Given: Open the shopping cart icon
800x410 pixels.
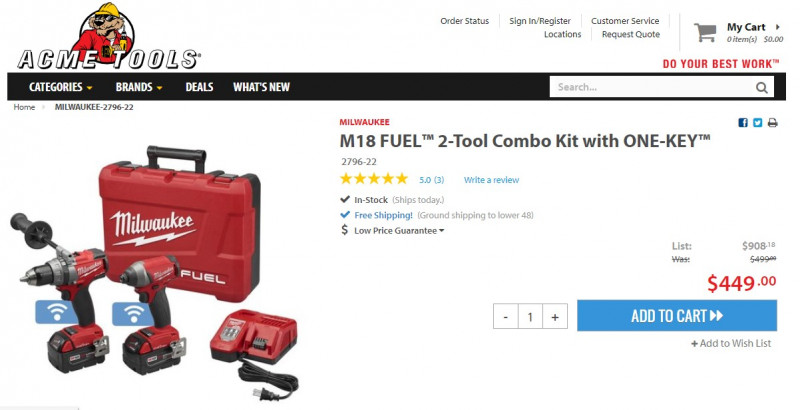Looking at the screenshot, I should [x=705, y=33].
